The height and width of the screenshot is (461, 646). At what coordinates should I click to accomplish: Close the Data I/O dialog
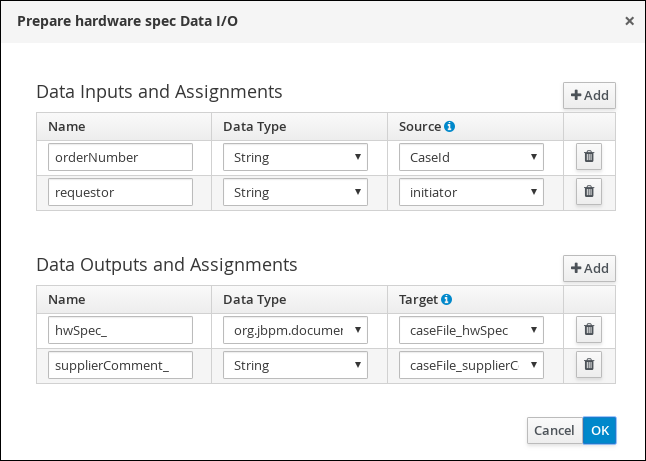pyautogui.click(x=628, y=20)
